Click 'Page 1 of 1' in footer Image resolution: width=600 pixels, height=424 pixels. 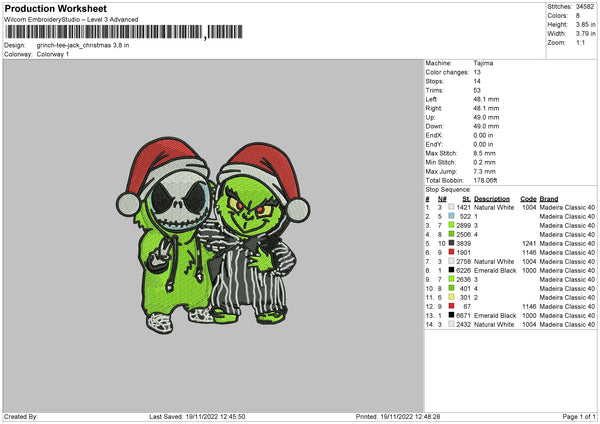579,417
